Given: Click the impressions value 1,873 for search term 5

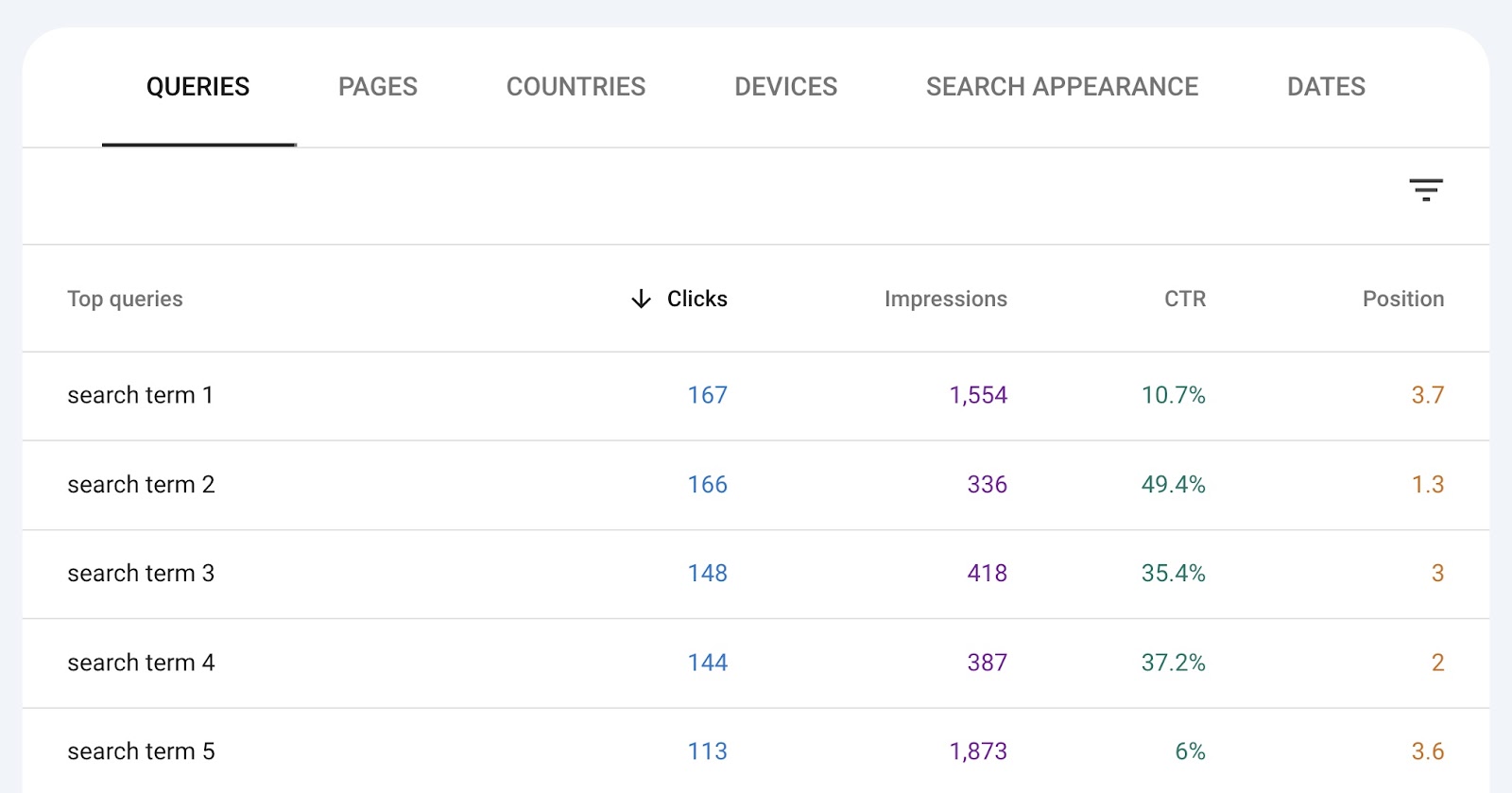Looking at the screenshot, I should [978, 750].
